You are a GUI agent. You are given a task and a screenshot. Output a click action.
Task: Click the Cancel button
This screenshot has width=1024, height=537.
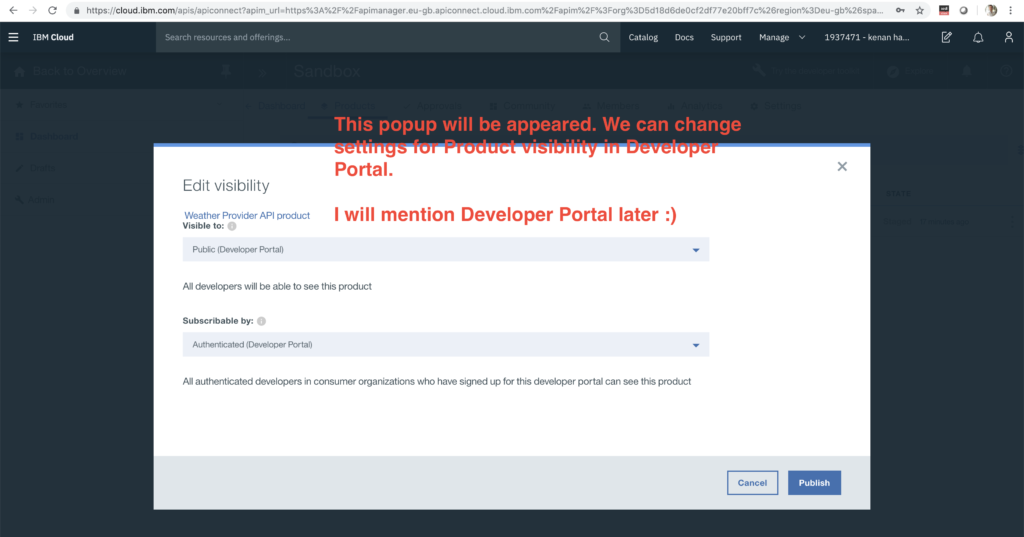click(752, 483)
